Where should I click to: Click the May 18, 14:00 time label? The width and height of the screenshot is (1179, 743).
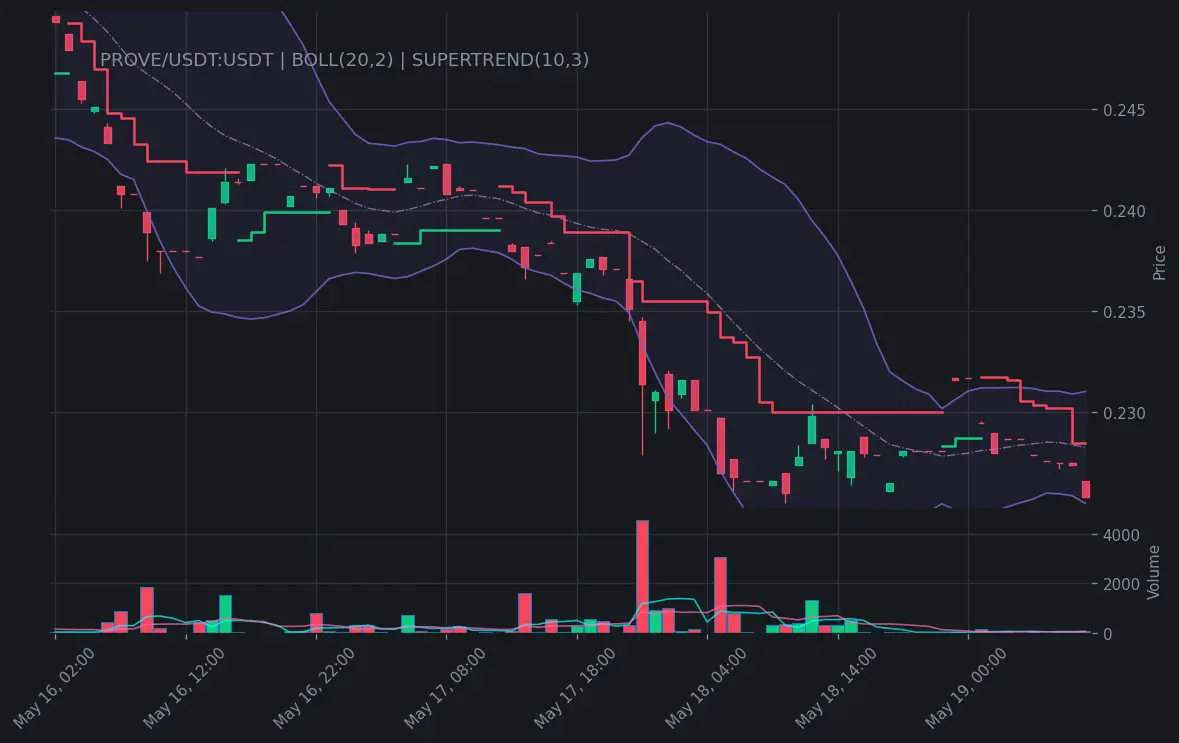click(836, 687)
